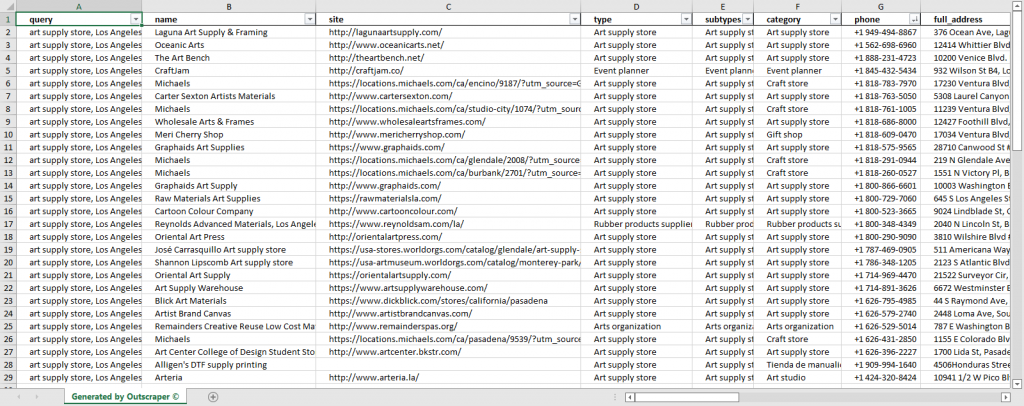Open the query column filter dropdown
The height and width of the screenshot is (406, 1024).
tap(136, 19)
